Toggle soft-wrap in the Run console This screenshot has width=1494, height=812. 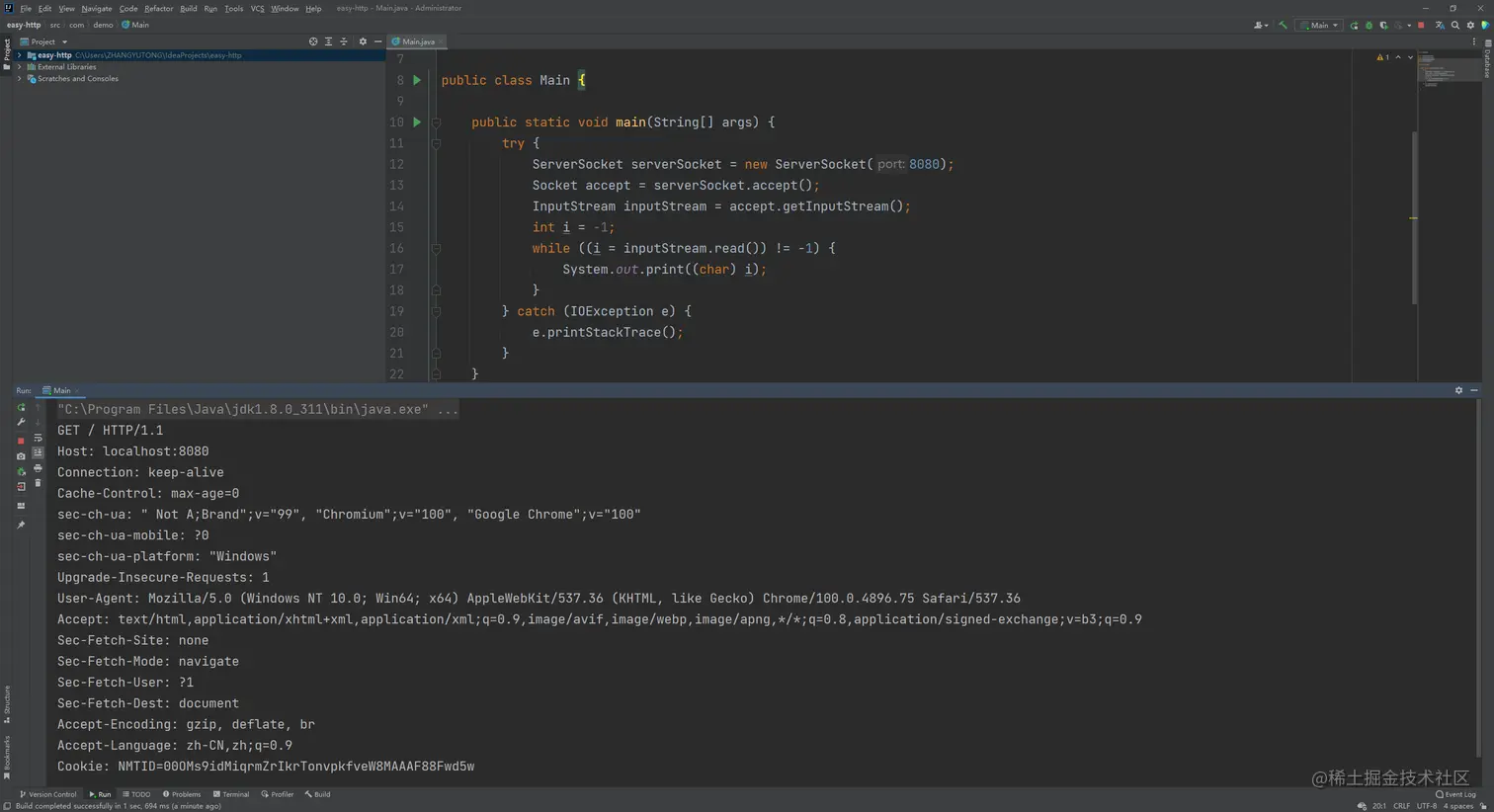click(x=38, y=438)
